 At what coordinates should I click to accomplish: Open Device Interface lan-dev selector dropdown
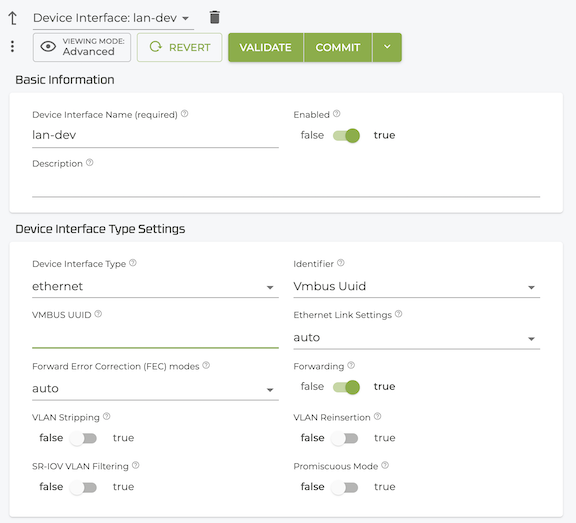click(113, 18)
